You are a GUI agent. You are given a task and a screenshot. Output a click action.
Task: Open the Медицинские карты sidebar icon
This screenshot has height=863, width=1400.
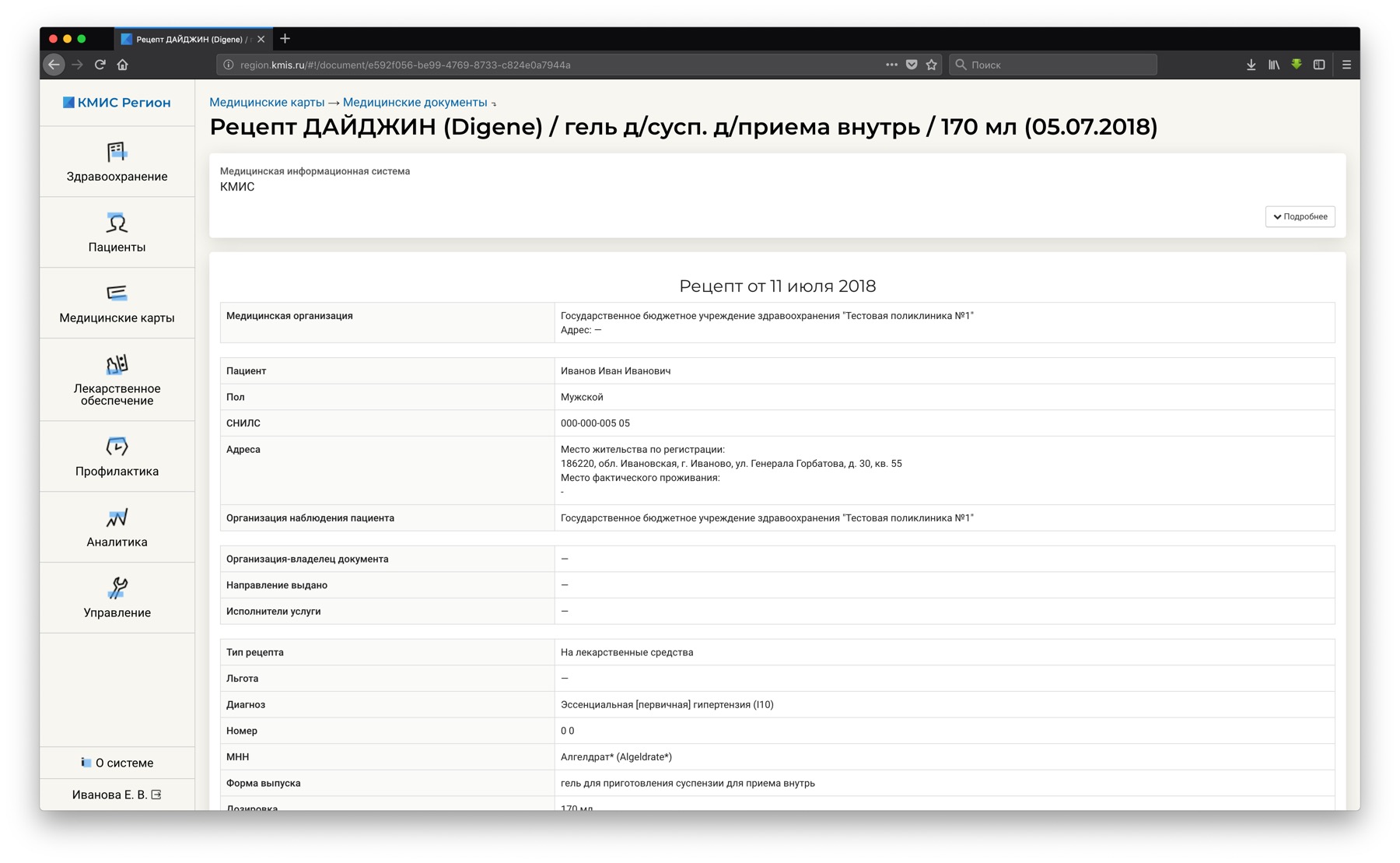pyautogui.click(x=117, y=293)
